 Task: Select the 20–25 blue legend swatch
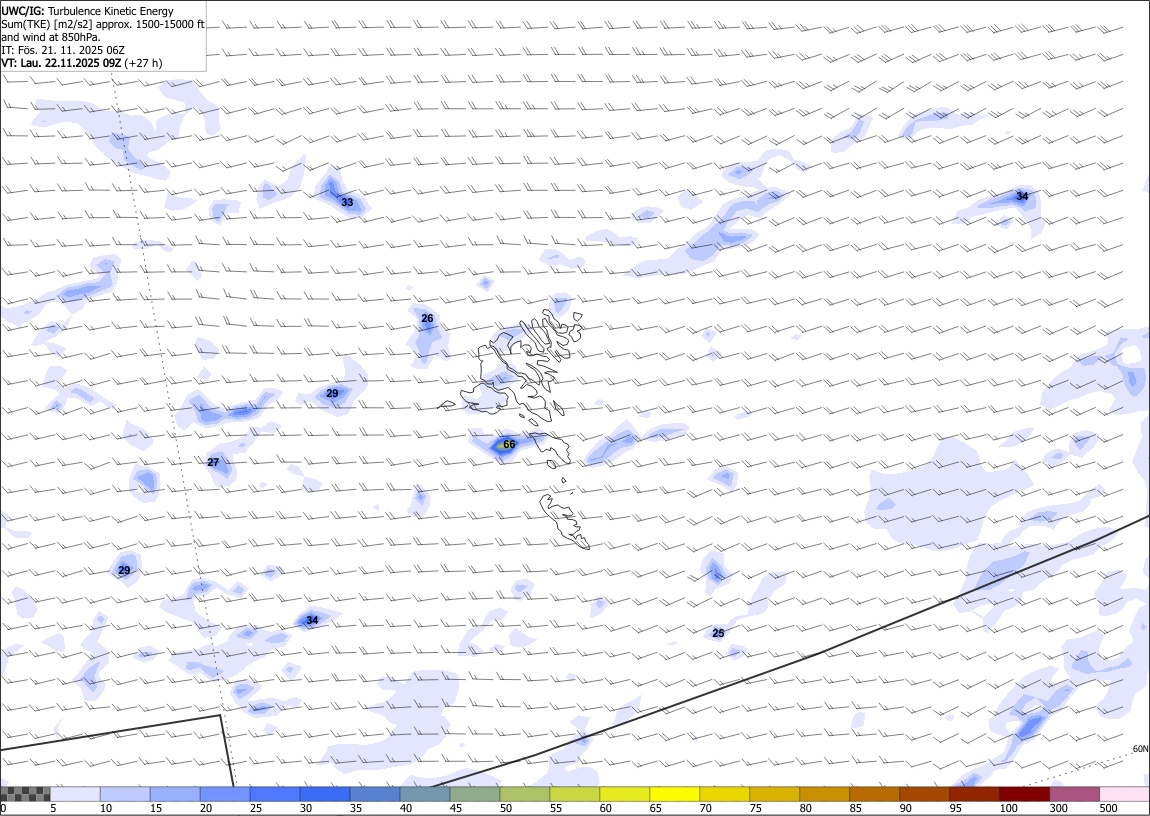click(224, 794)
